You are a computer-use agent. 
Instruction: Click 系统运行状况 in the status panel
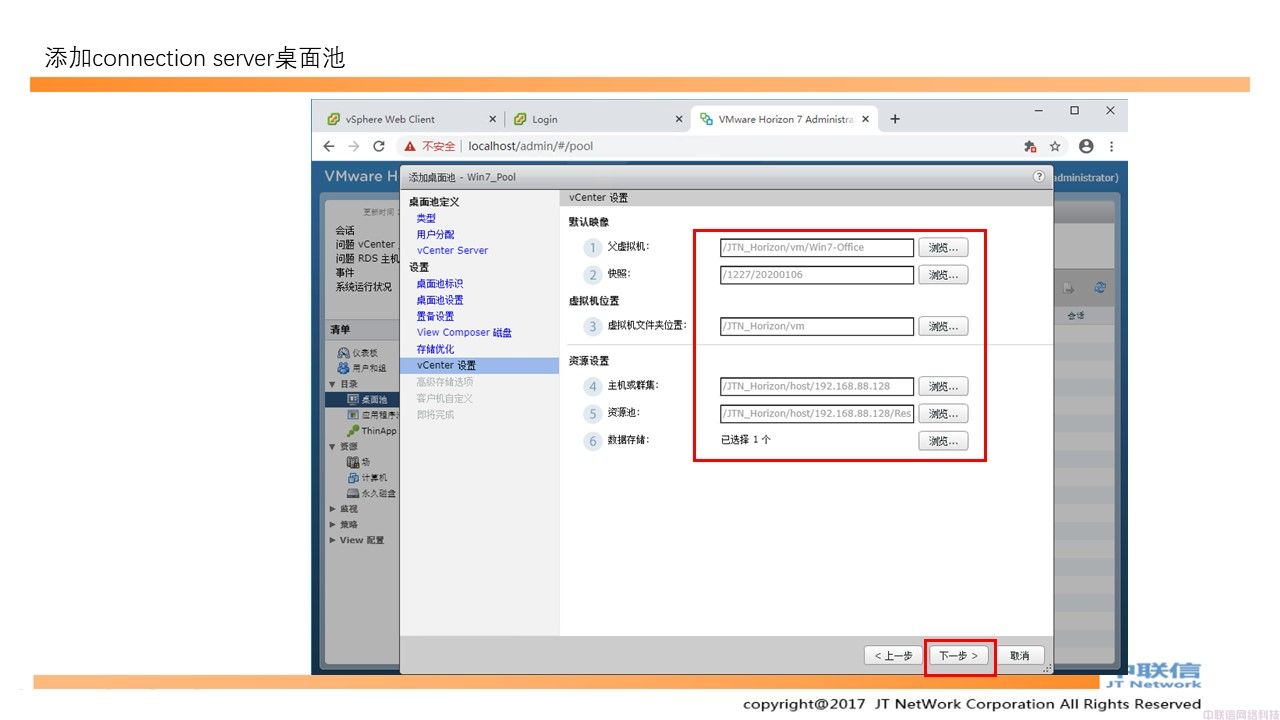tap(364, 287)
